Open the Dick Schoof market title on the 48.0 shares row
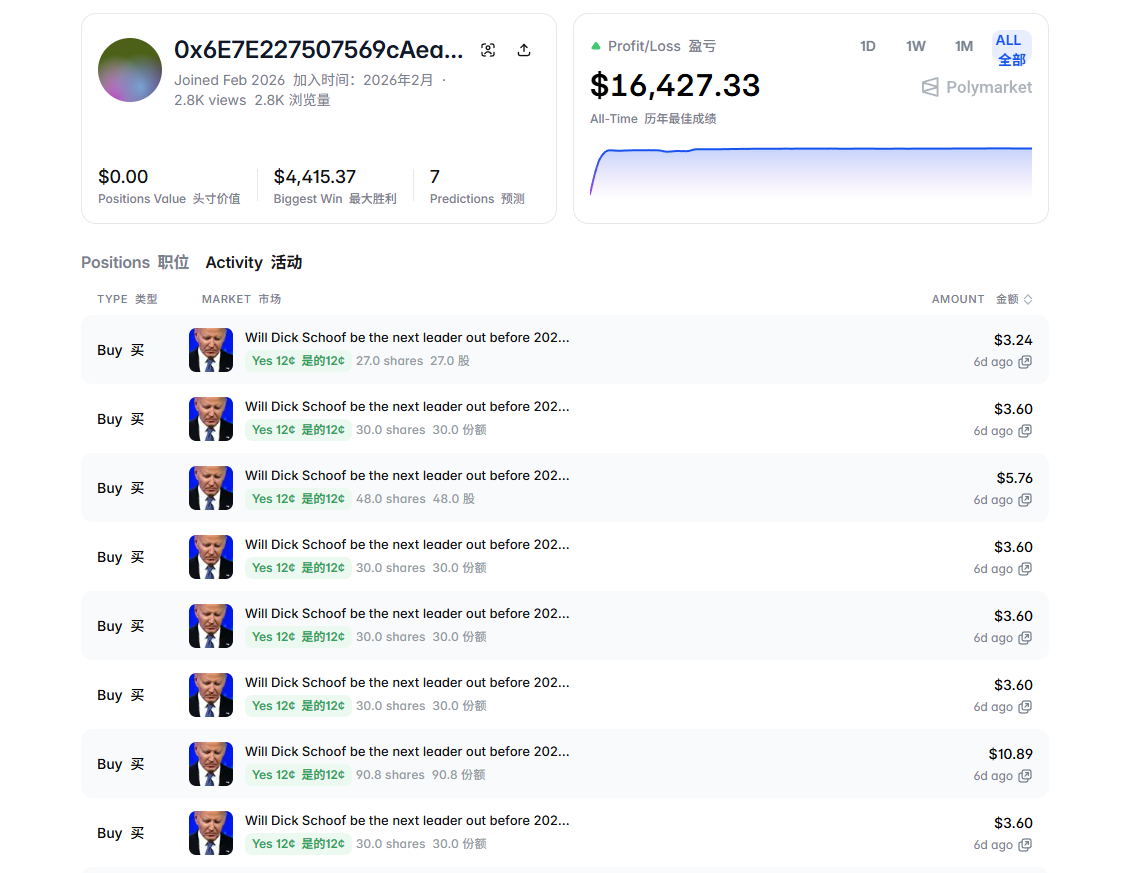1134x873 pixels. click(x=407, y=476)
